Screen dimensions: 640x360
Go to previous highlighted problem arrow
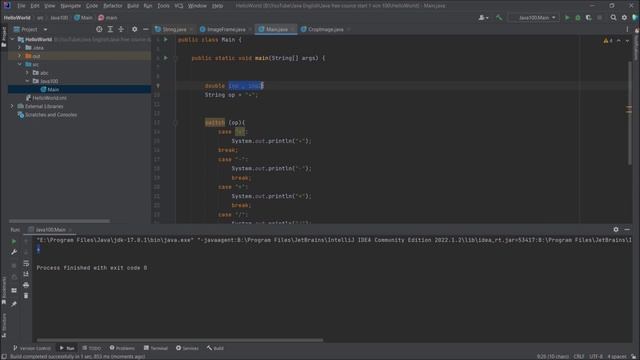pos(619,40)
